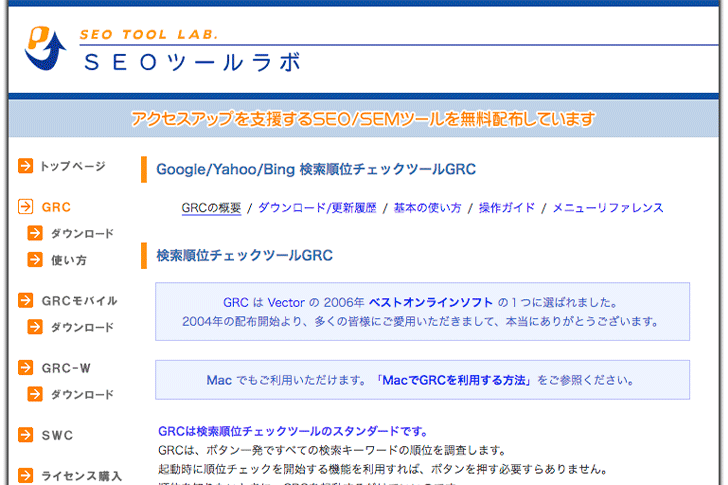Click the arrow icon beside the GRC sidebar entry

[x=26, y=207]
